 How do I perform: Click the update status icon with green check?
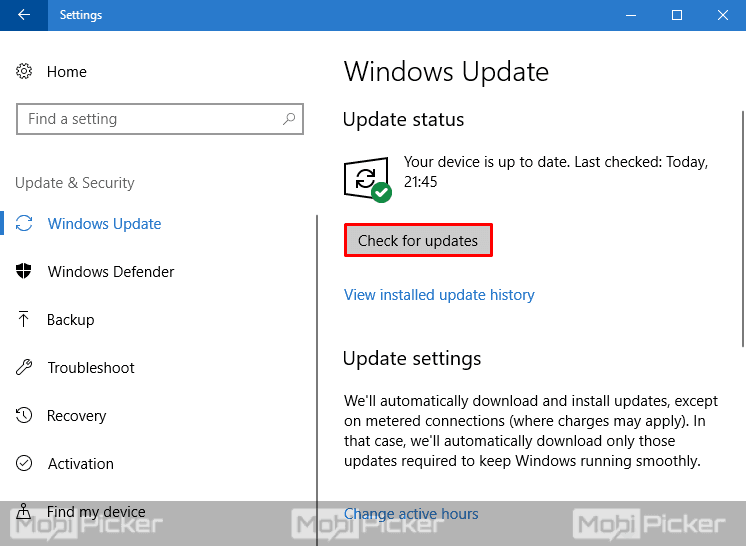coord(367,179)
